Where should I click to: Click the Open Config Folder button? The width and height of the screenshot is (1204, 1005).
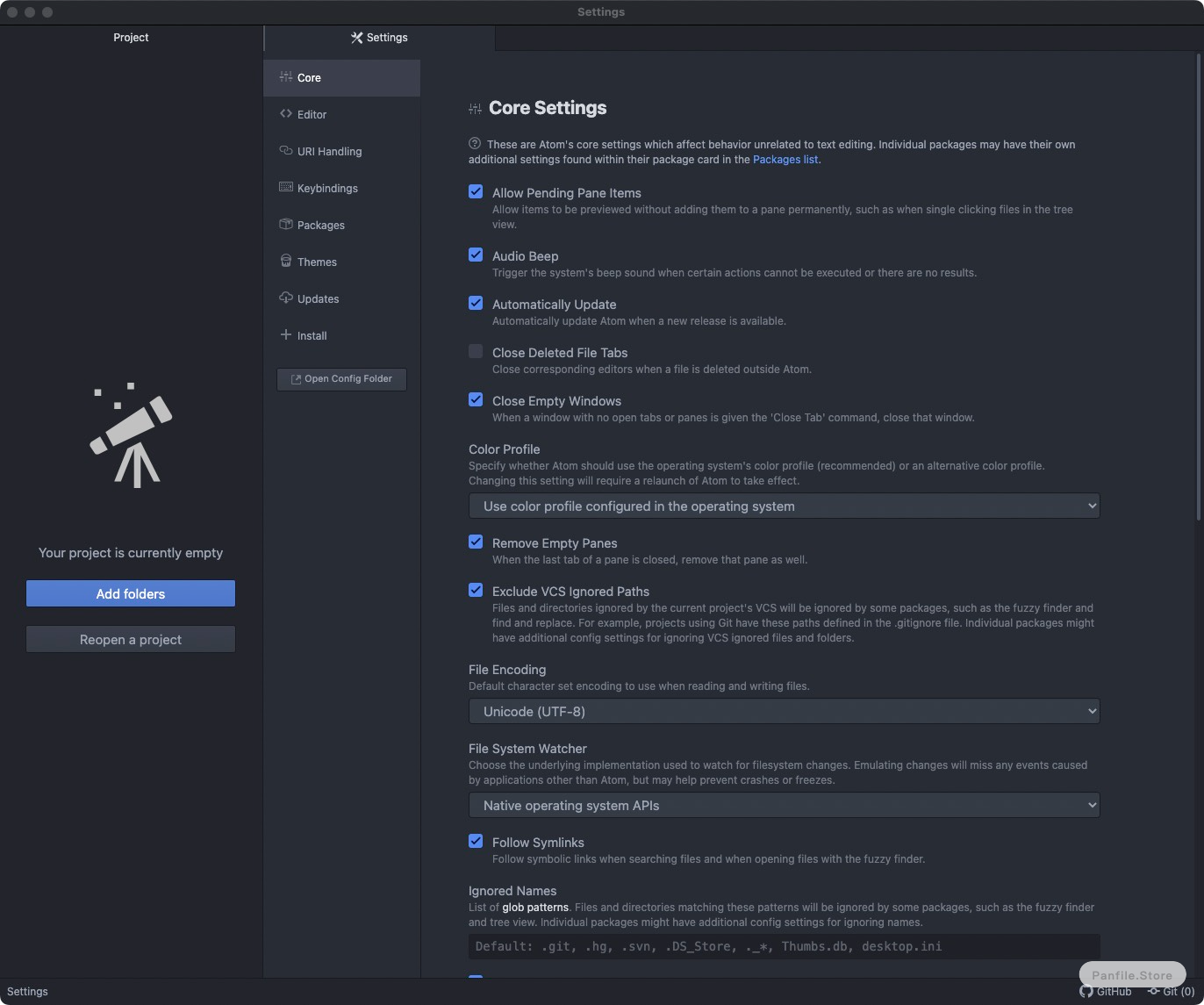pyautogui.click(x=341, y=379)
